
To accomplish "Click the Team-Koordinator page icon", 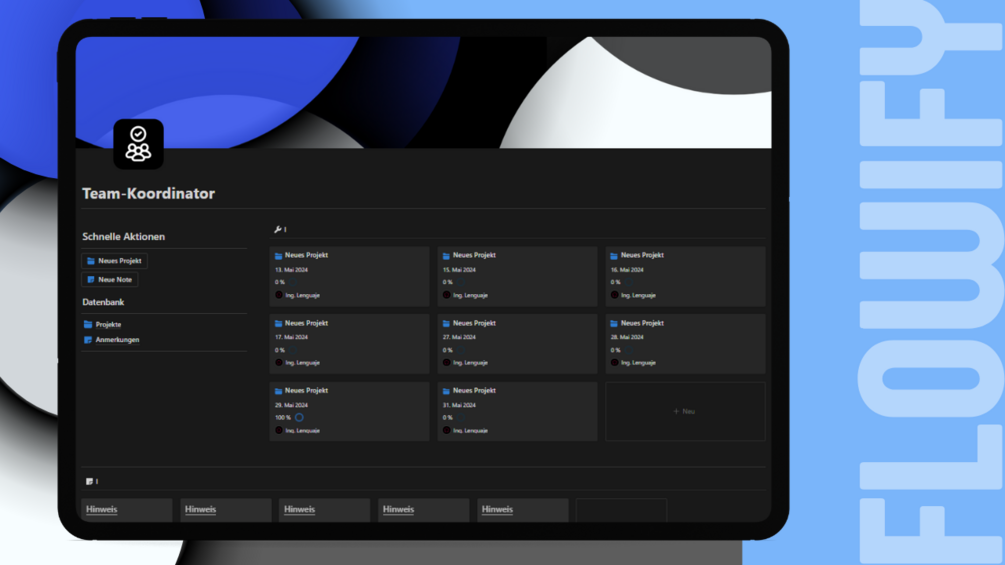I will click(138, 144).
